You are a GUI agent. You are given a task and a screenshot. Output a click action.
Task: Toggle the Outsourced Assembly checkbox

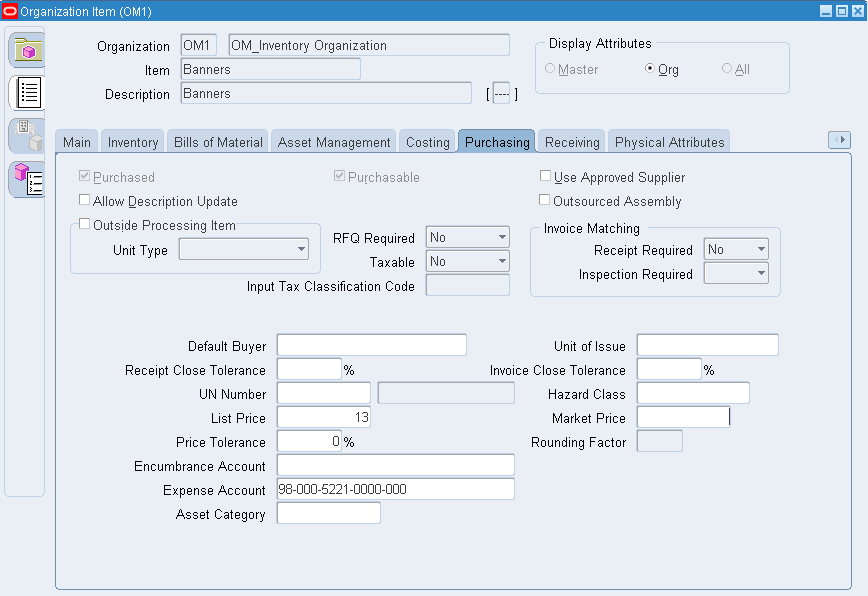pyautogui.click(x=545, y=200)
